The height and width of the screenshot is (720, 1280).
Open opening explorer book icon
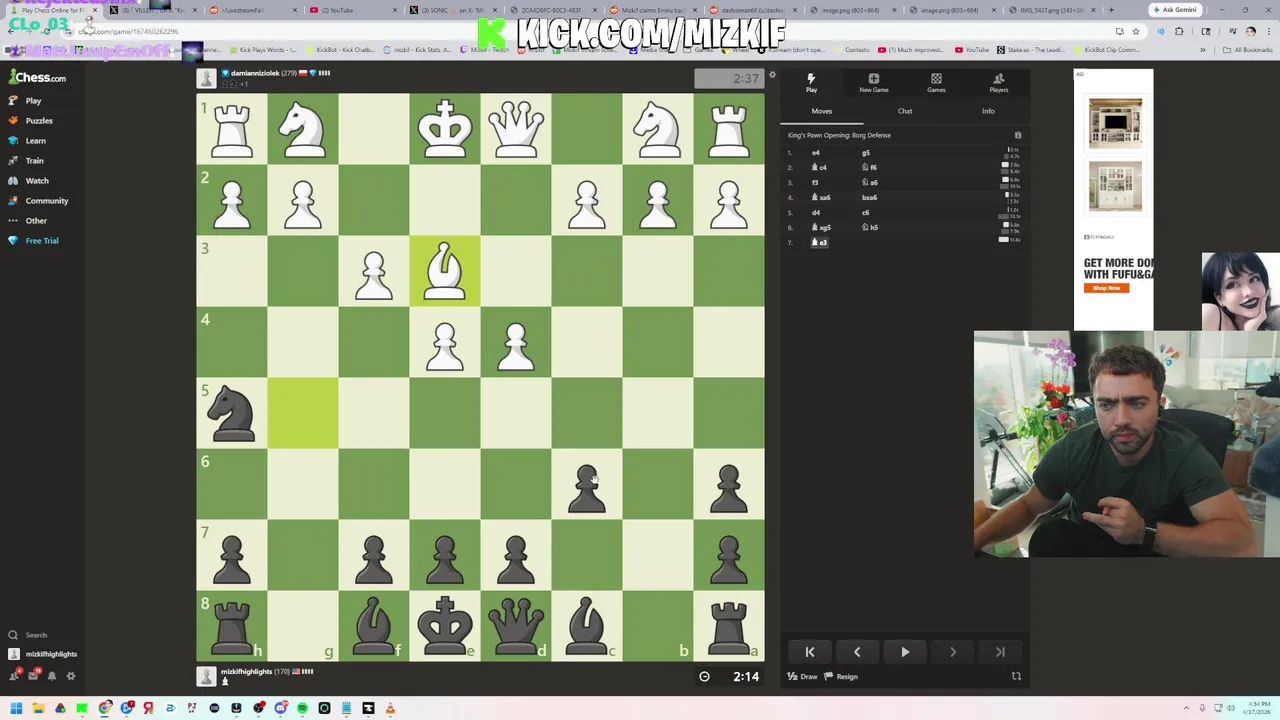[1018, 135]
